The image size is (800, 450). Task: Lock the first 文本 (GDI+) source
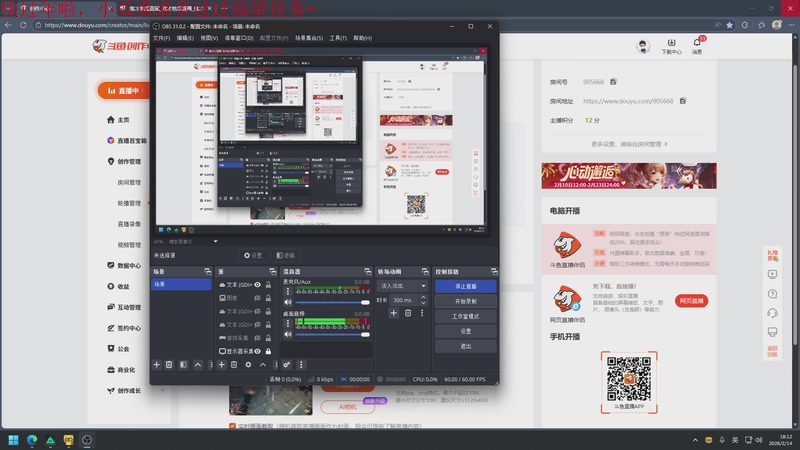pyautogui.click(x=268, y=285)
